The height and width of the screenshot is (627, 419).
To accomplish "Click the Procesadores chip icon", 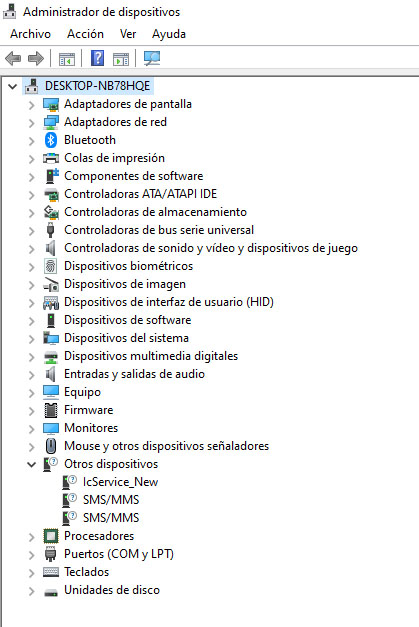I will (x=51, y=536).
